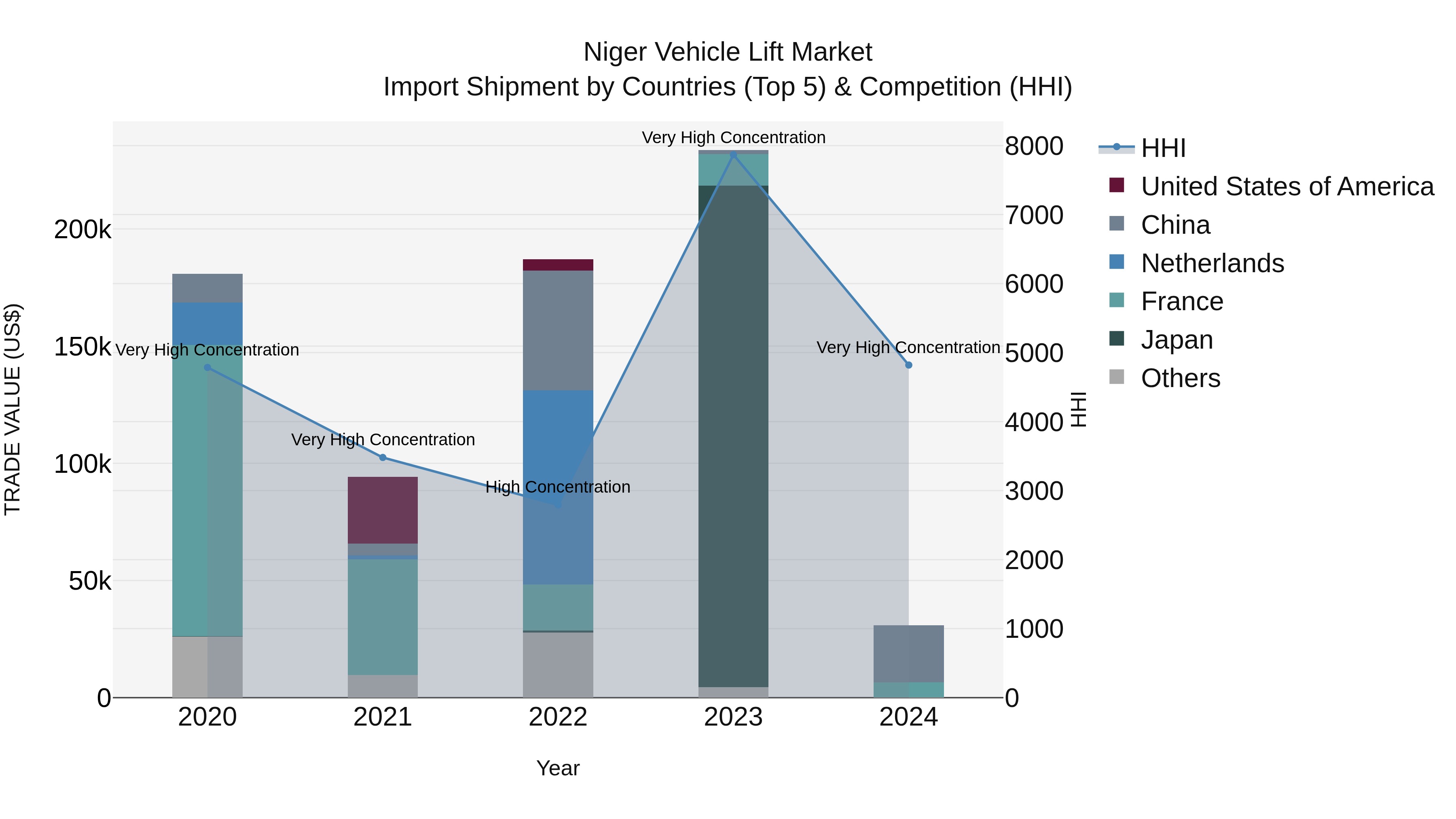The height and width of the screenshot is (819, 1456).
Task: Click the rotated 'HHI' right axis title
Action: (1079, 409)
